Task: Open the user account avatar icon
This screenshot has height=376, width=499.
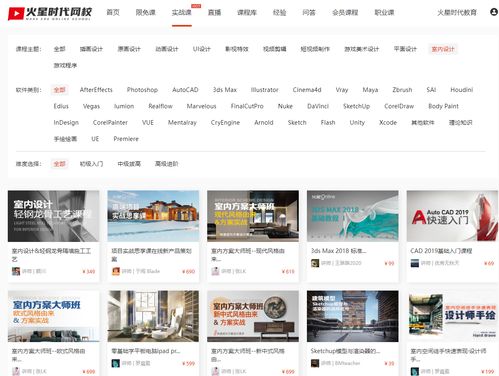Action: (x=494, y=12)
